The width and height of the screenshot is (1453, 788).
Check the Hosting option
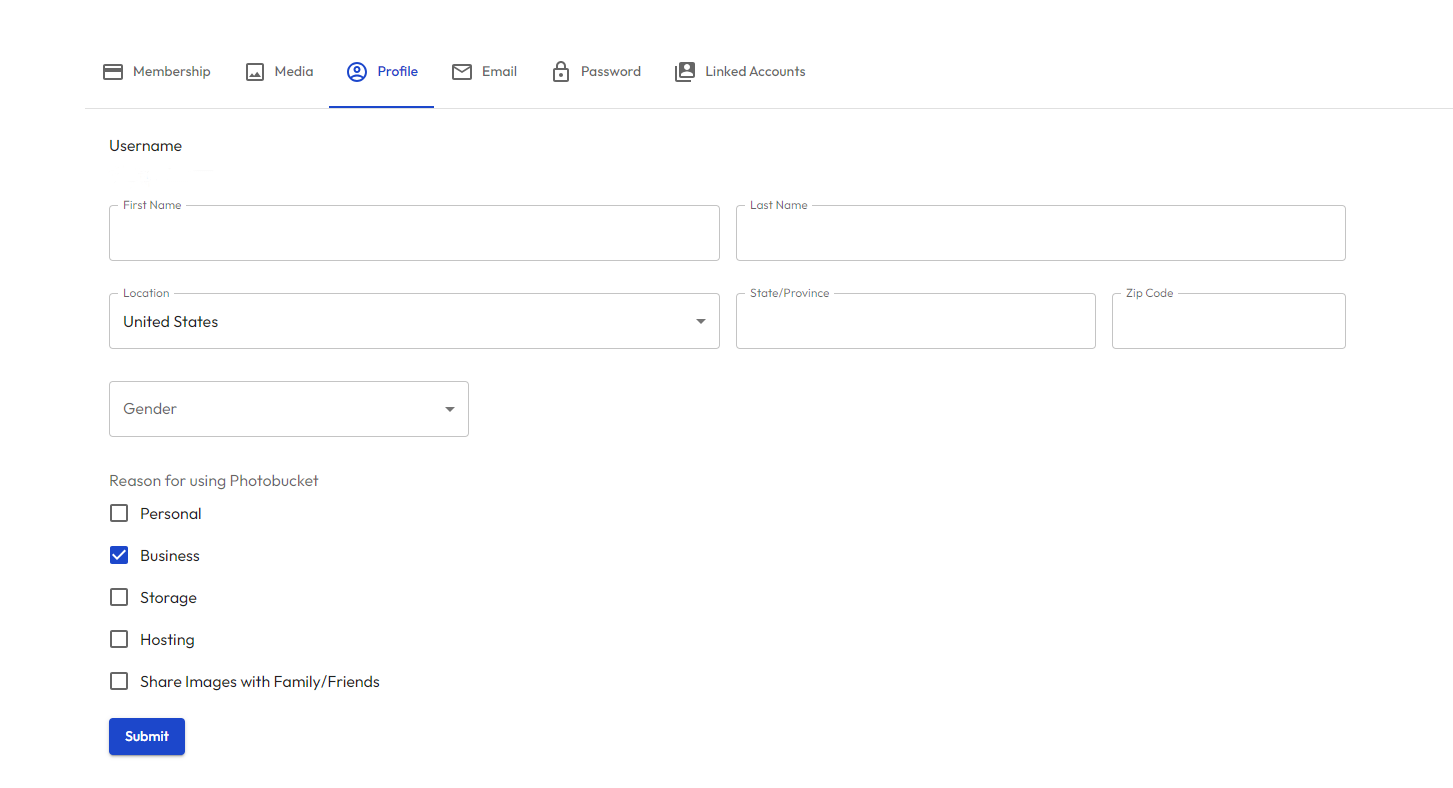click(119, 640)
